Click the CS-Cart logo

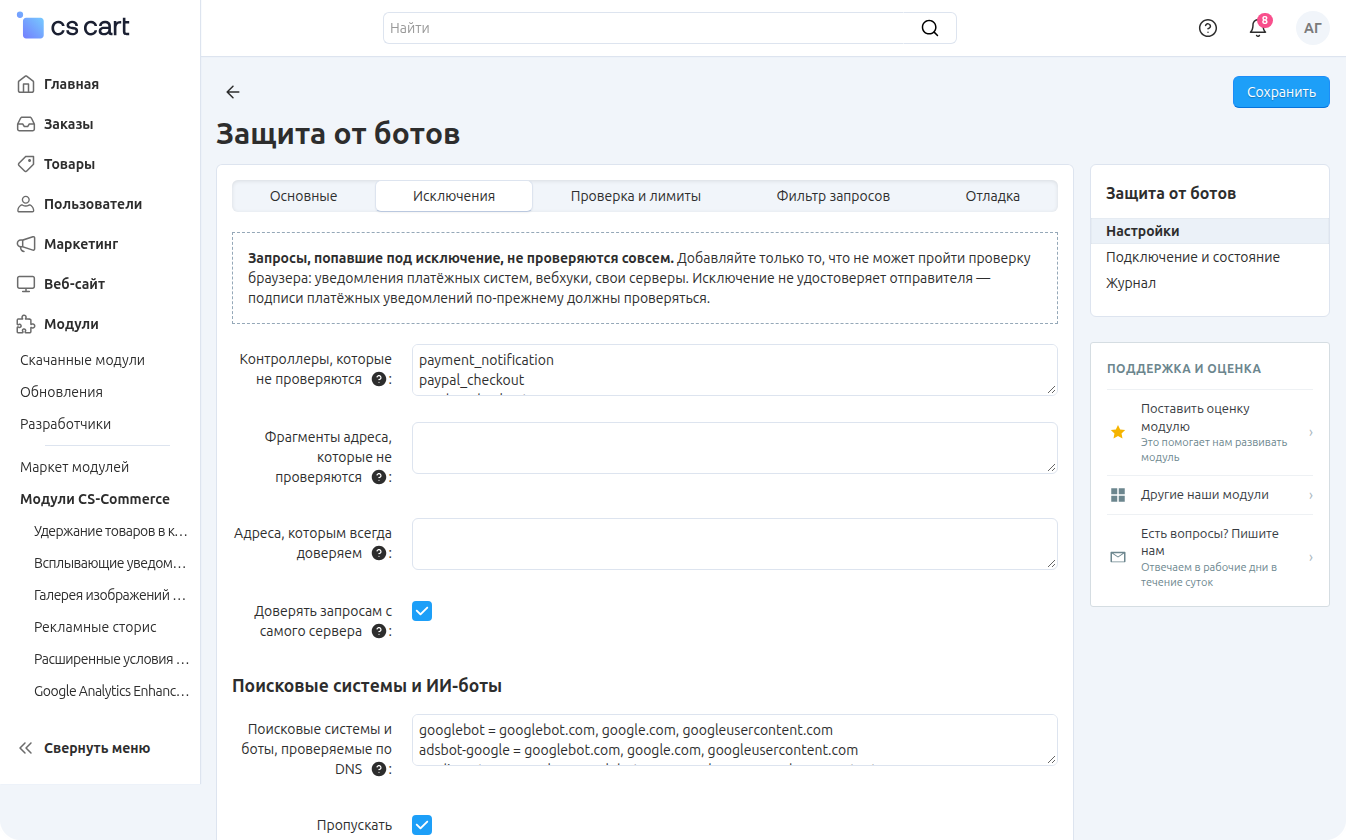[x=74, y=27]
